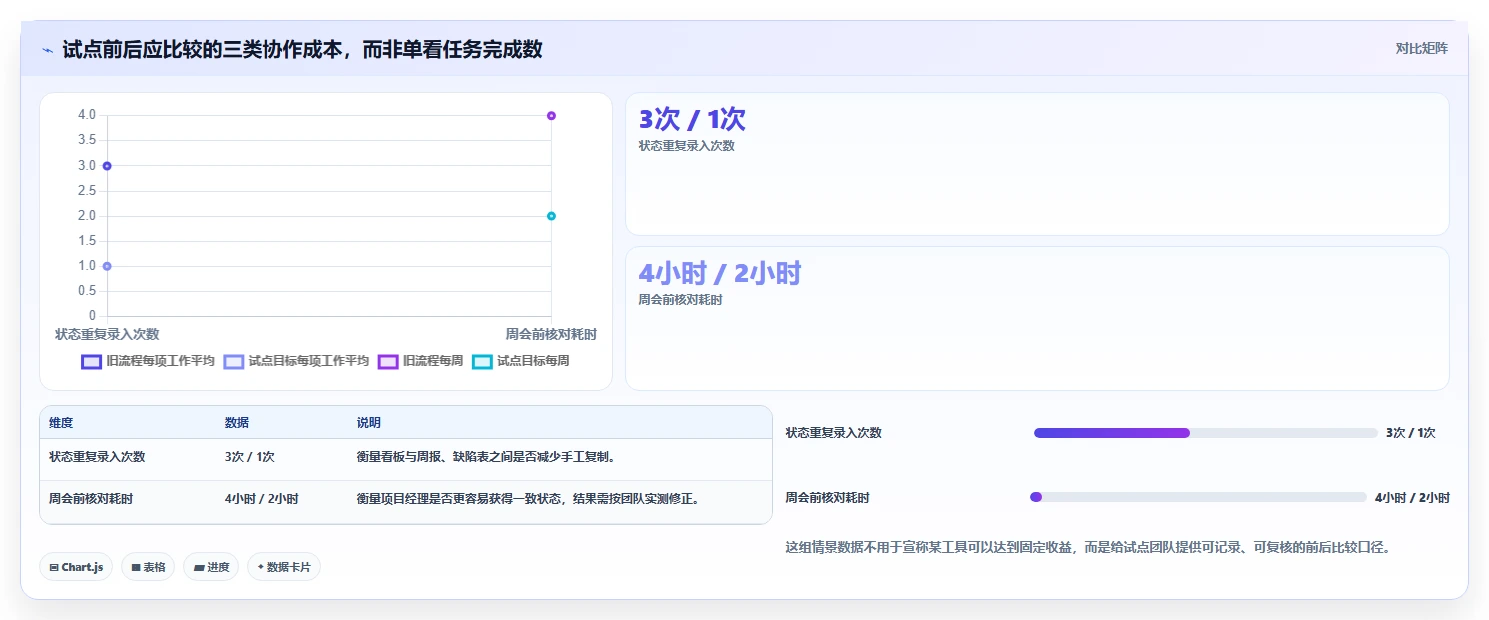Click the 数据卡片 chip

click(x=284, y=567)
